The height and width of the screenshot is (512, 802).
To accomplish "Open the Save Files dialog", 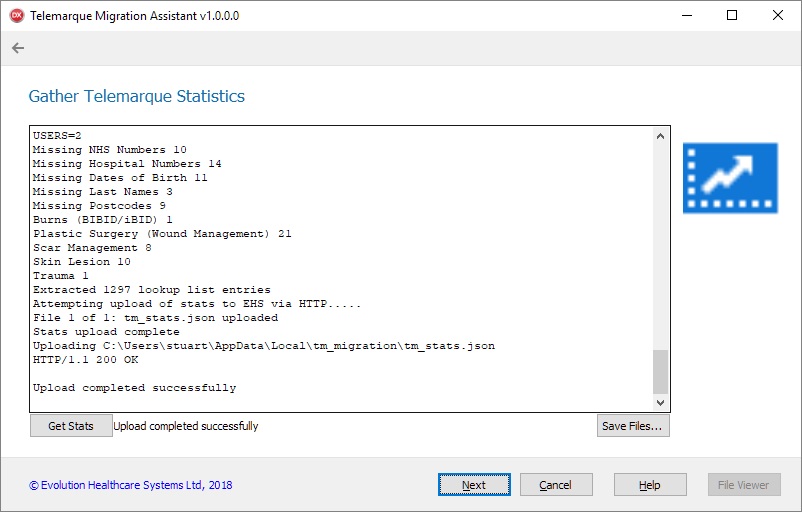I will click(634, 426).
